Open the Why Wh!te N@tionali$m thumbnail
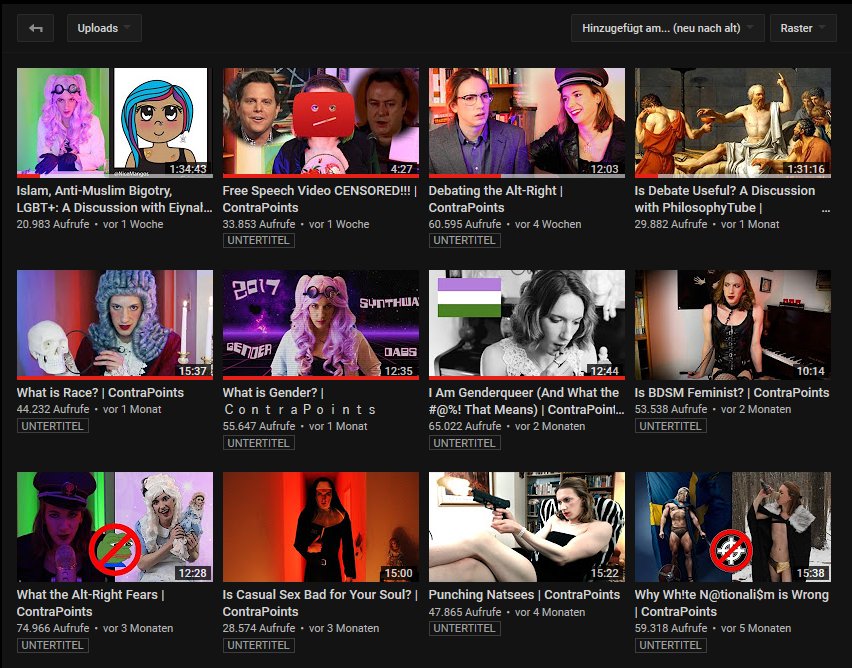The height and width of the screenshot is (668, 852). 732,527
